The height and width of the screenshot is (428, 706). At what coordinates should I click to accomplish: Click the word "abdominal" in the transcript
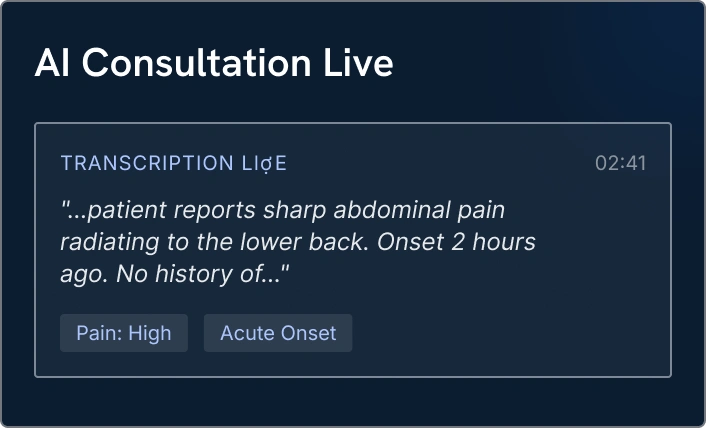pos(392,210)
